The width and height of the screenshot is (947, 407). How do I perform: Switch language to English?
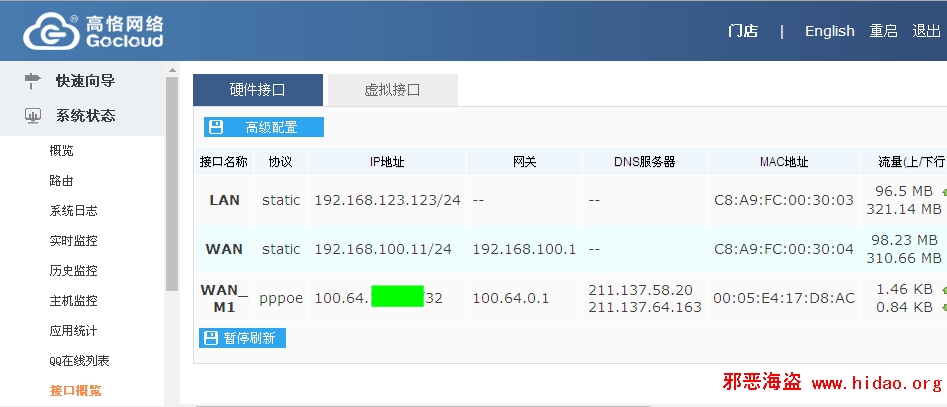pos(830,31)
